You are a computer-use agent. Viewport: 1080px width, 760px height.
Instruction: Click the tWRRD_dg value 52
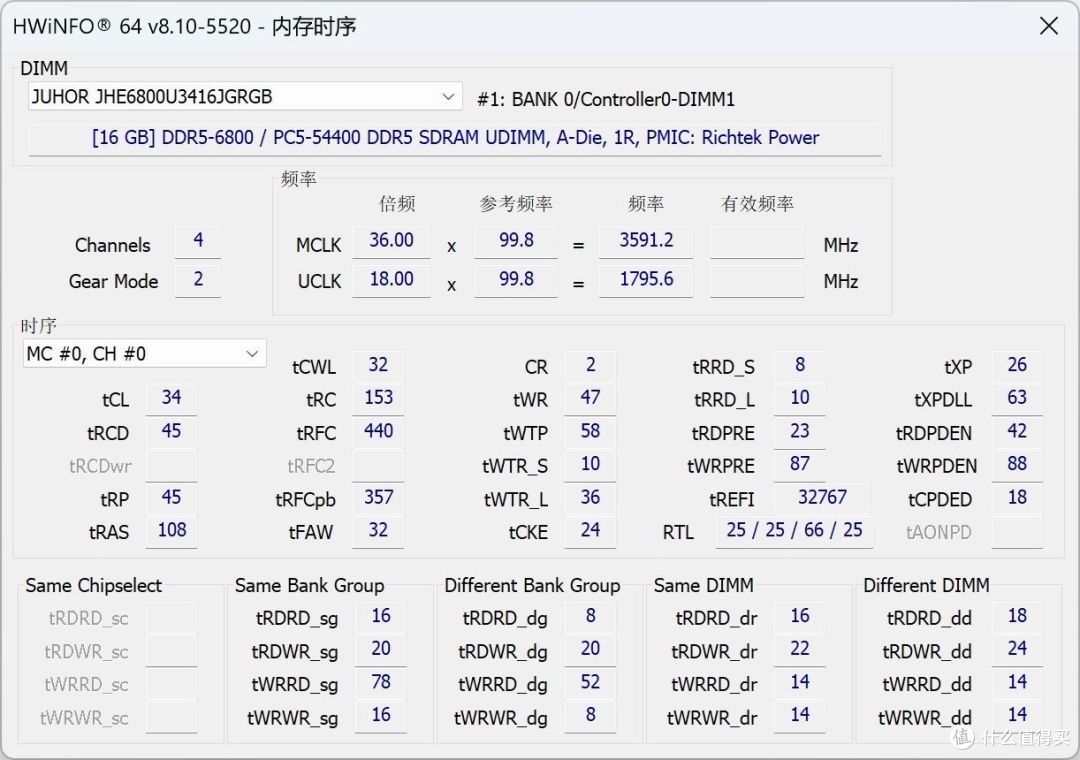(590, 683)
